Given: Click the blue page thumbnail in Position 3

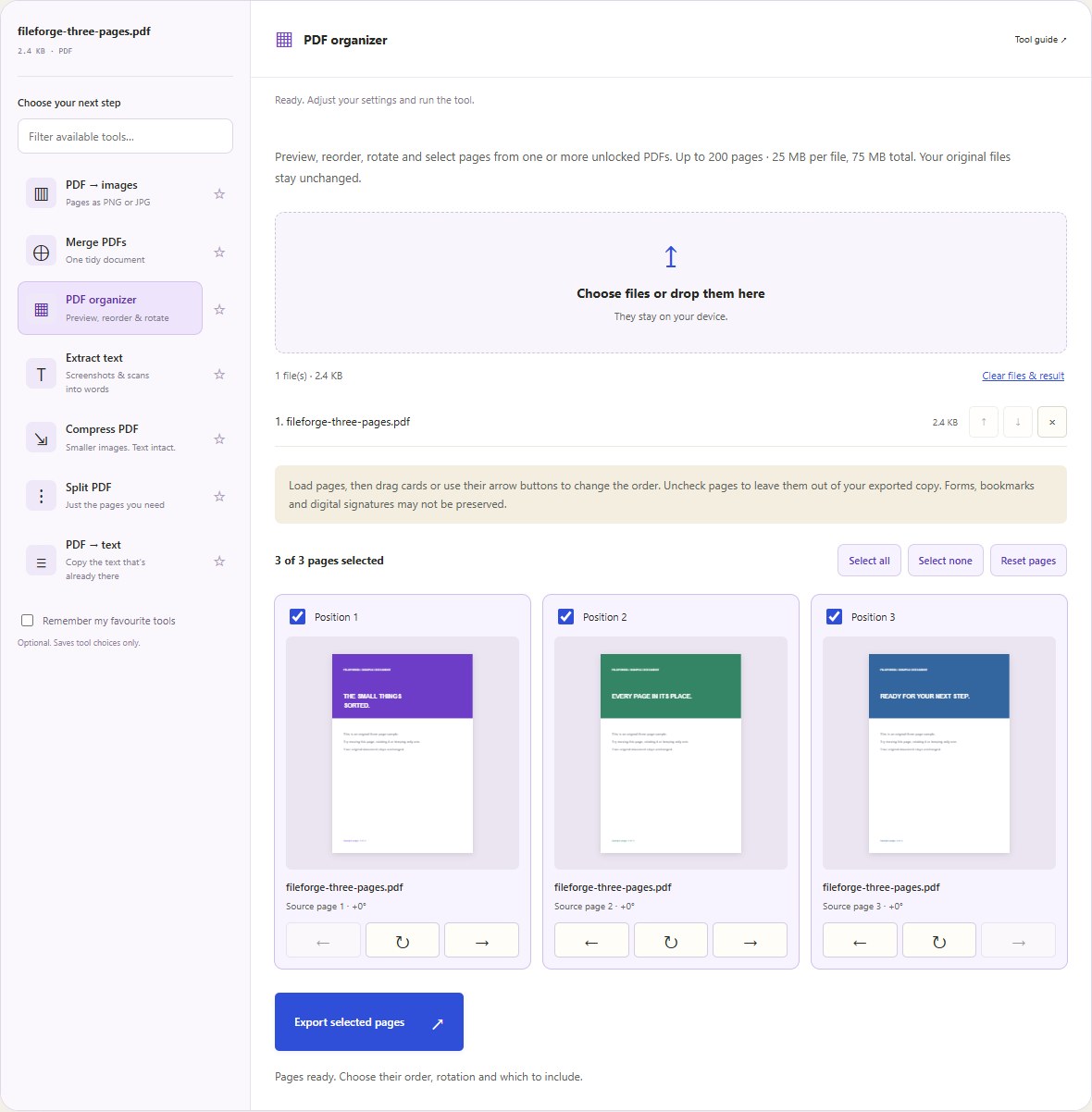Looking at the screenshot, I should [x=939, y=753].
